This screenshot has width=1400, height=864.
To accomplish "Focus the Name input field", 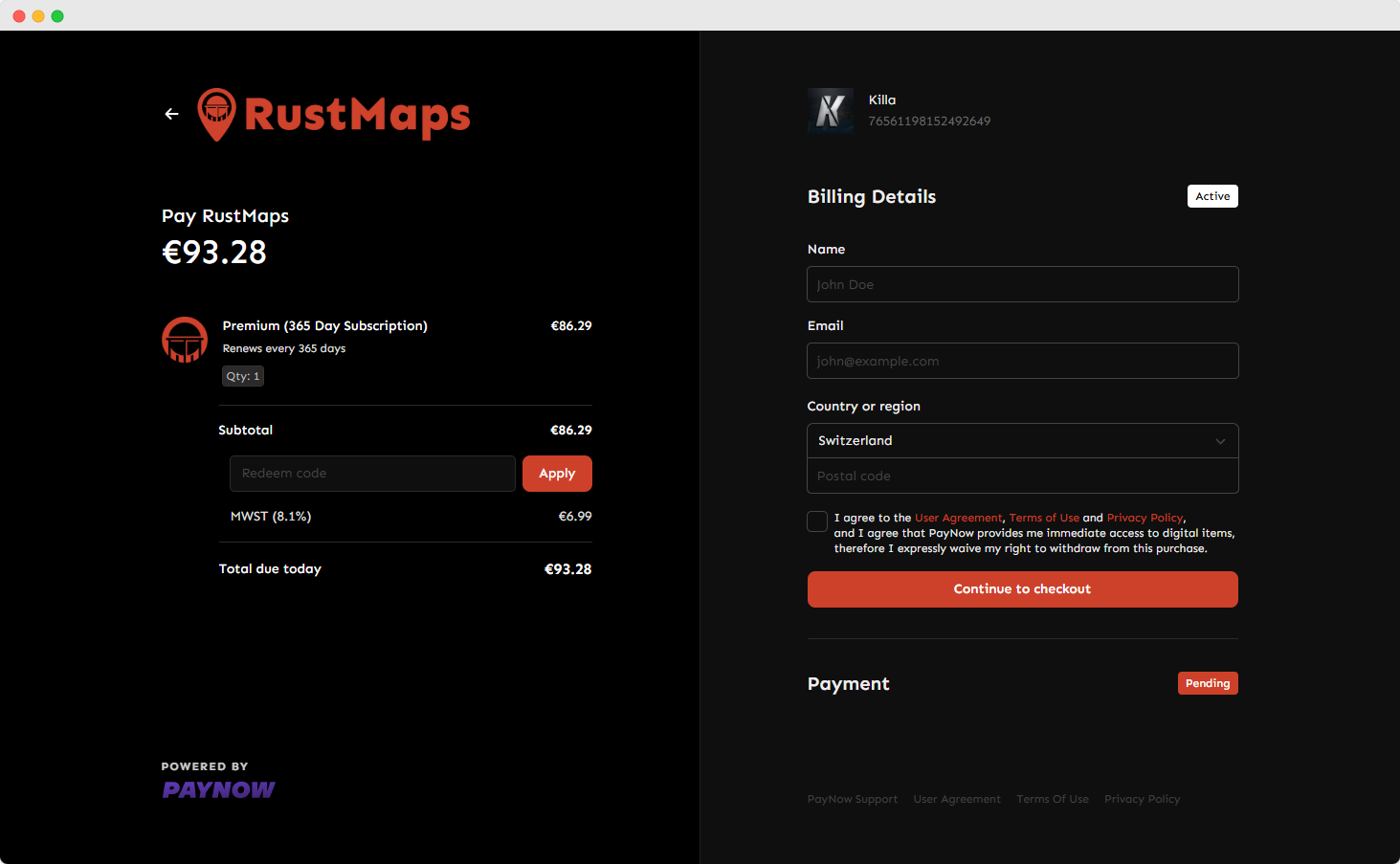I will pos(1023,284).
